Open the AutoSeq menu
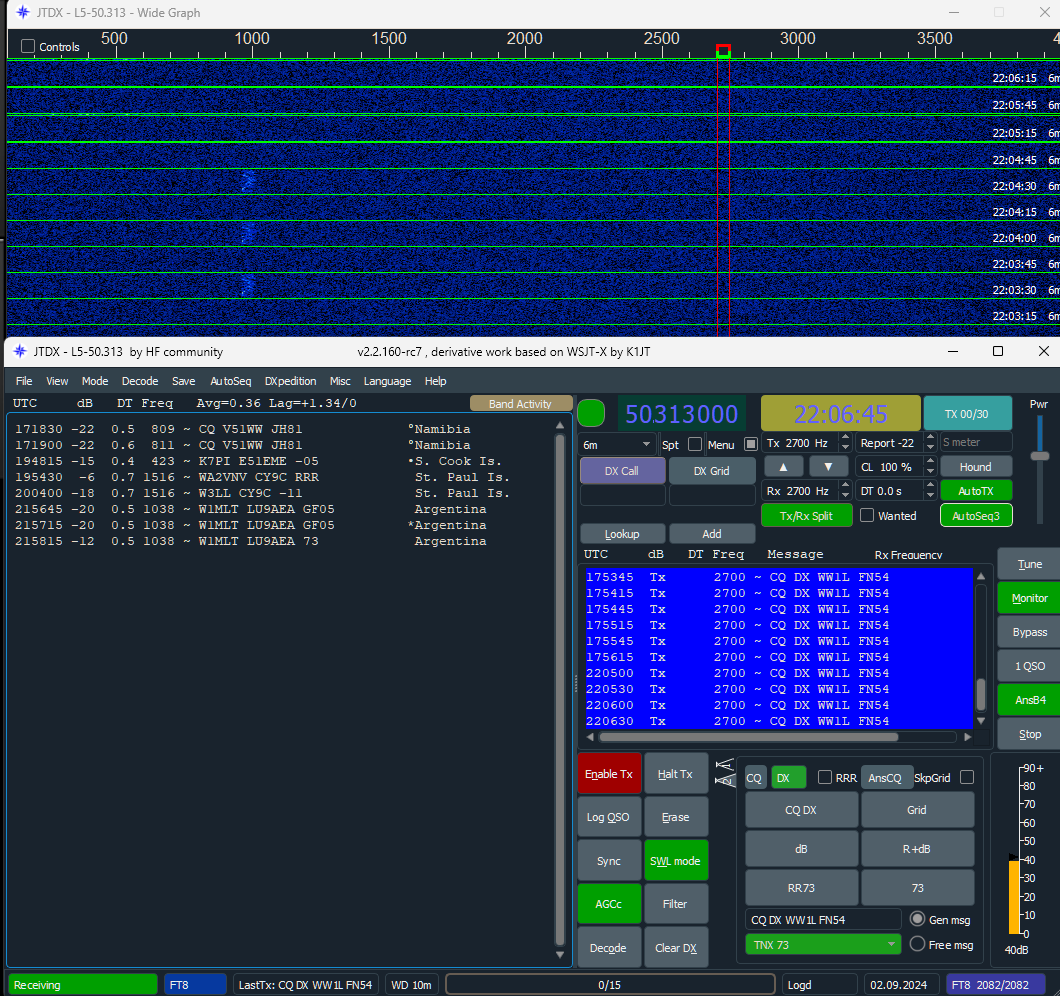 click(x=231, y=381)
